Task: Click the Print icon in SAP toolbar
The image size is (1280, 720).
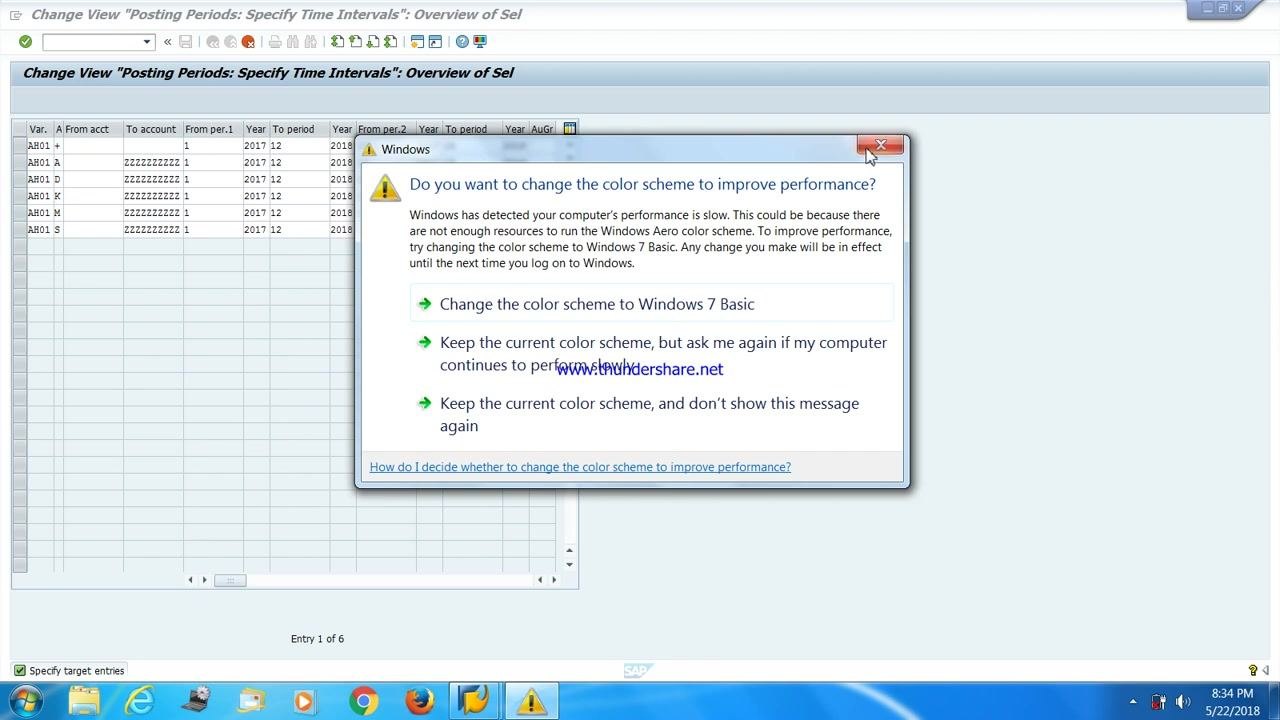Action: pyautogui.click(x=275, y=41)
